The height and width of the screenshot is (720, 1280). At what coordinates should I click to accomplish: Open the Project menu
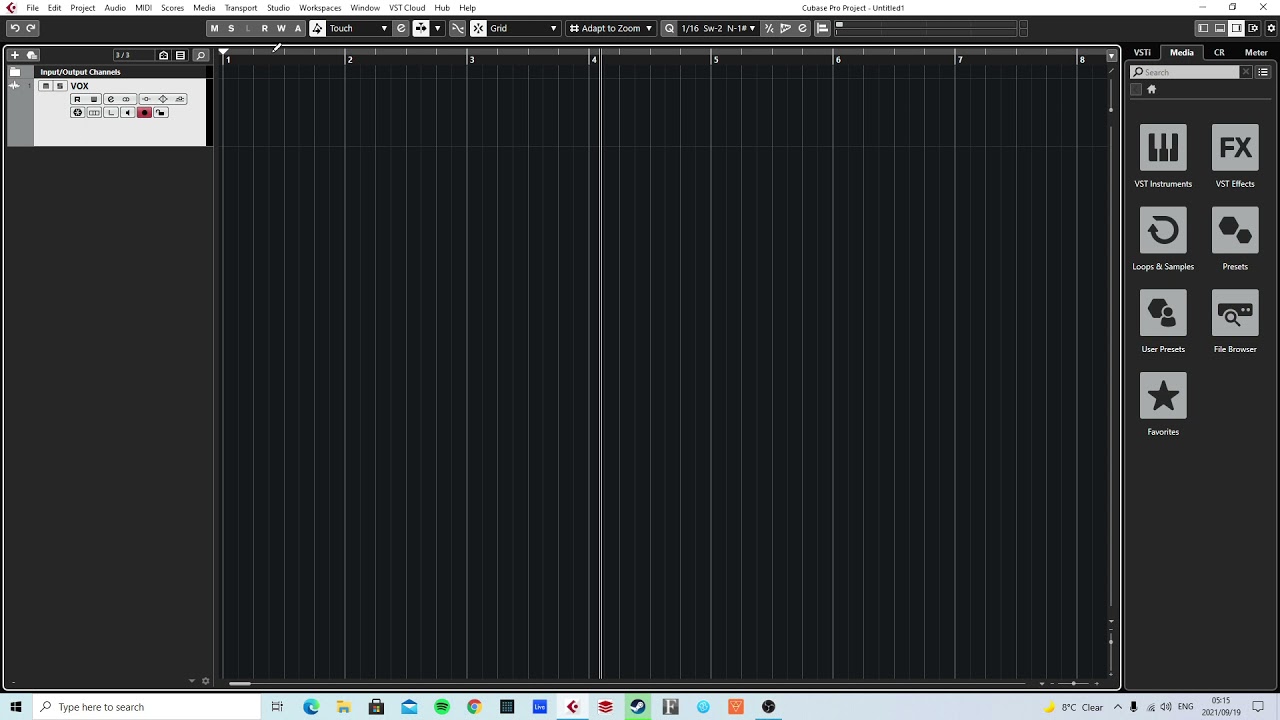[x=83, y=8]
